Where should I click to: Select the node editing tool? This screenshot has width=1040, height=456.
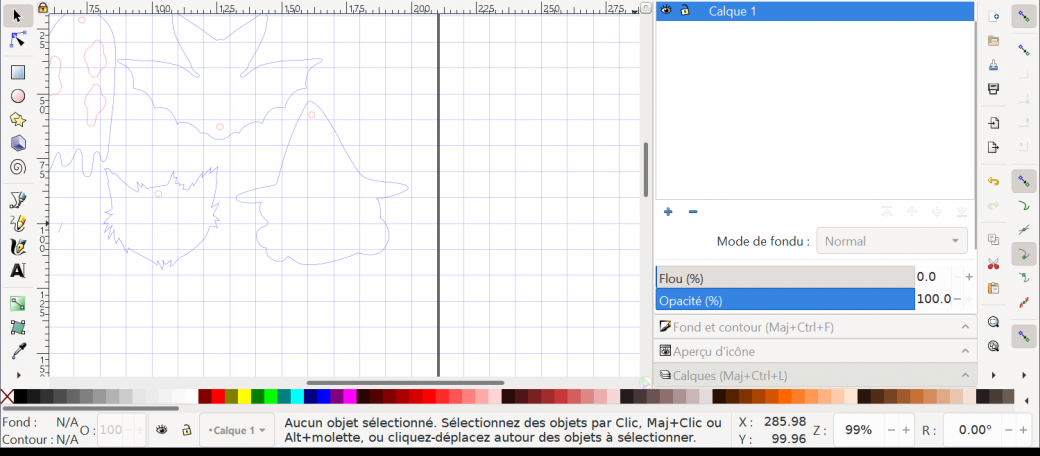click(17, 39)
